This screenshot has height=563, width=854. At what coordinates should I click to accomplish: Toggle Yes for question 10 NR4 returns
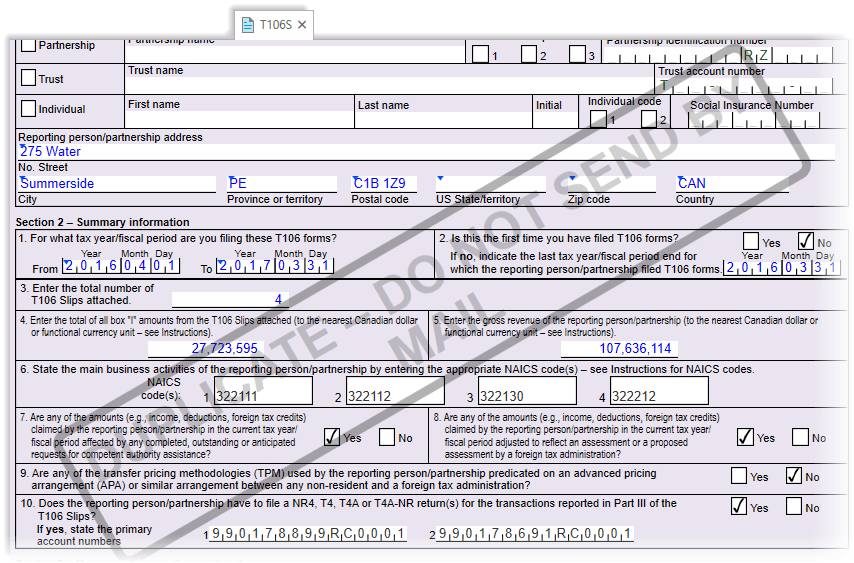coord(739,506)
